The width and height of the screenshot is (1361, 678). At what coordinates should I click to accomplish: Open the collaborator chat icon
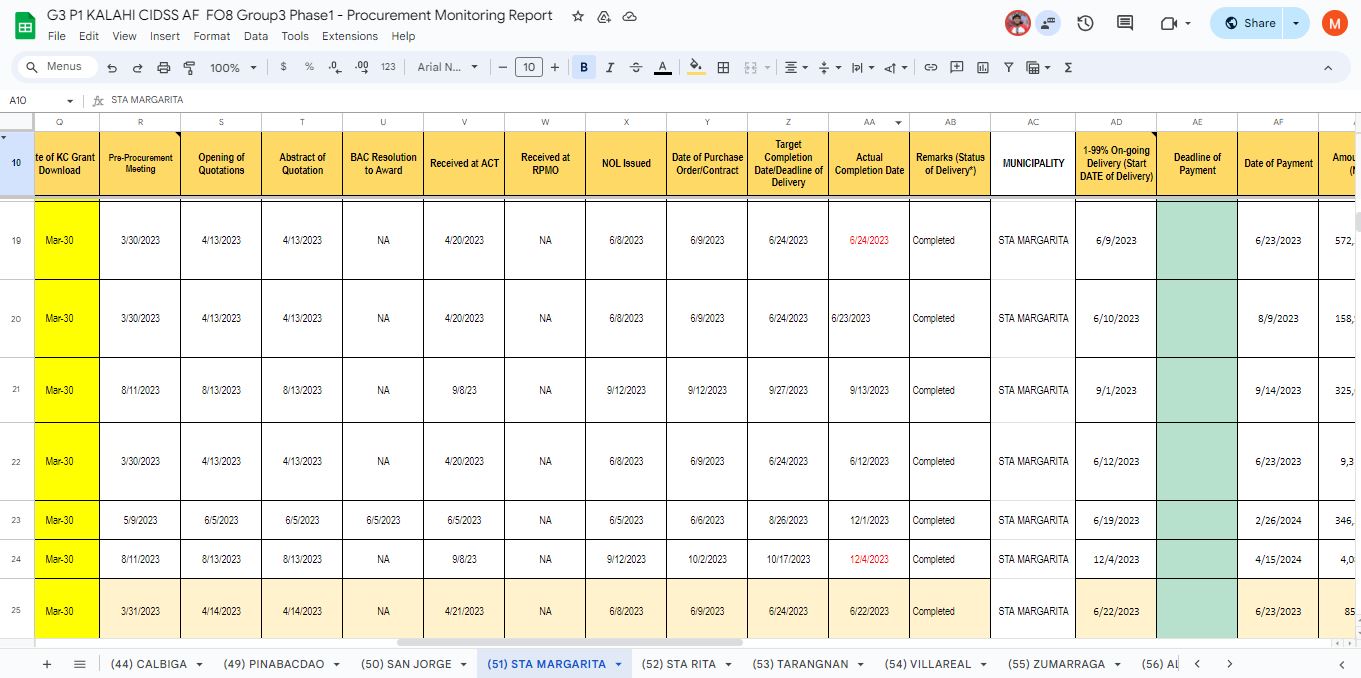pyautogui.click(x=1048, y=23)
